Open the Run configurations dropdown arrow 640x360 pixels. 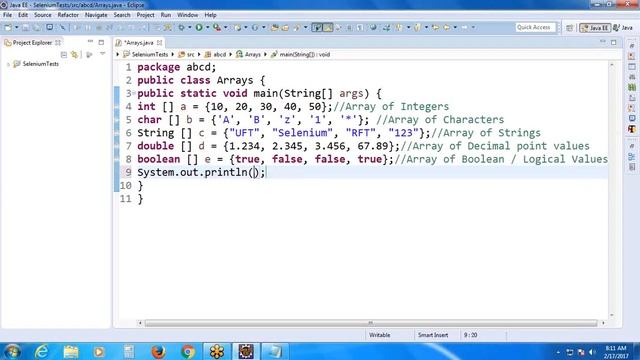(207, 27)
